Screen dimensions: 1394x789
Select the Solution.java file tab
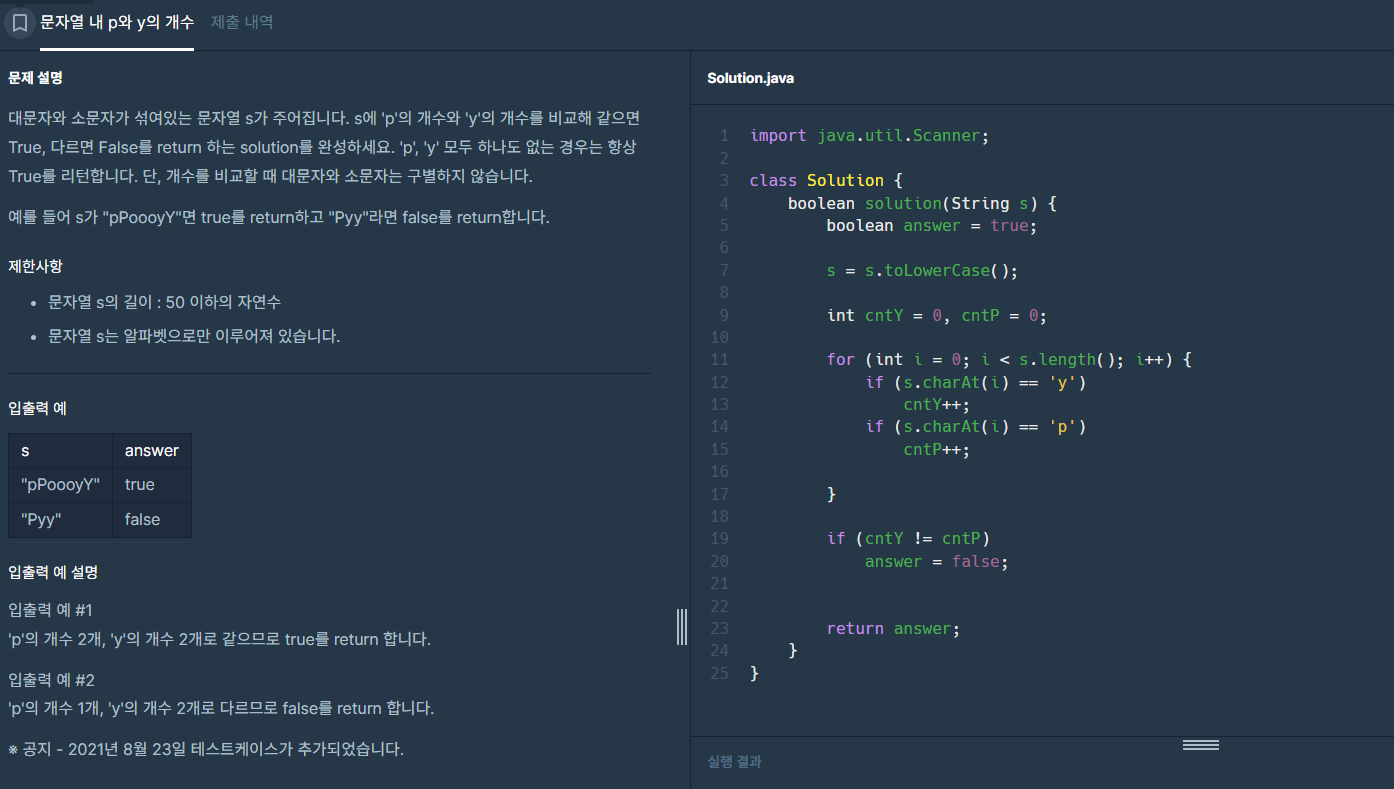(750, 78)
